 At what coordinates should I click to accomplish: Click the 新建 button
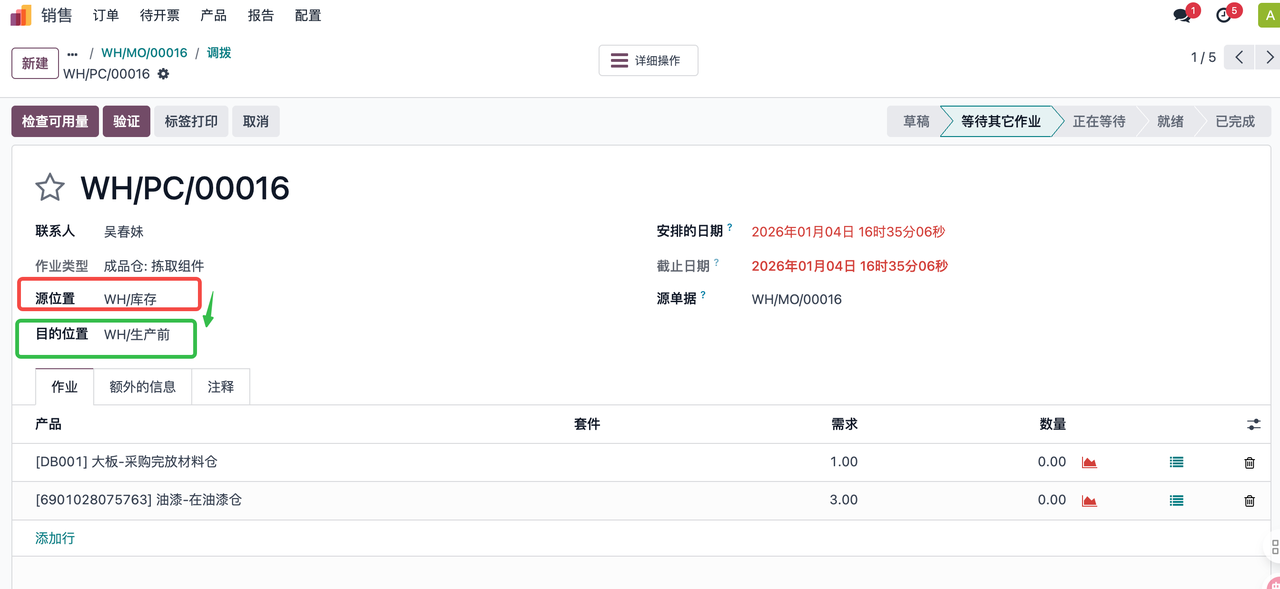[35, 63]
